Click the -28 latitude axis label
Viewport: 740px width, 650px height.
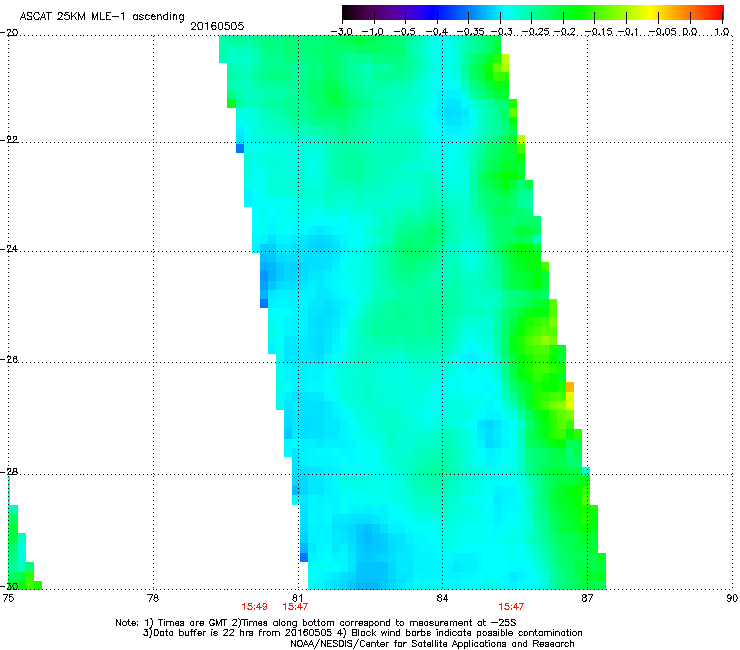tap(9, 472)
